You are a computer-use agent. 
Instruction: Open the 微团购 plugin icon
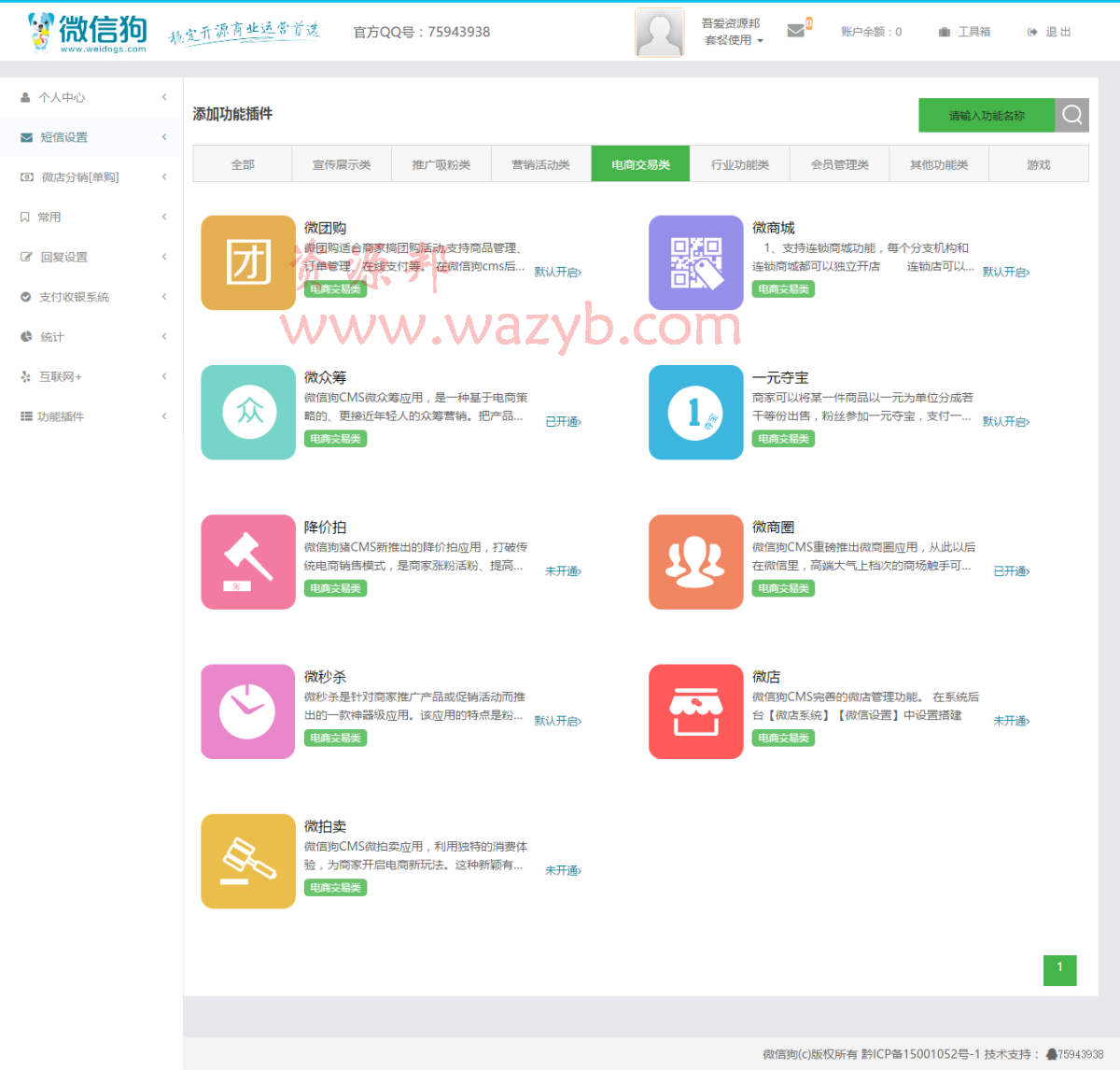[x=248, y=262]
